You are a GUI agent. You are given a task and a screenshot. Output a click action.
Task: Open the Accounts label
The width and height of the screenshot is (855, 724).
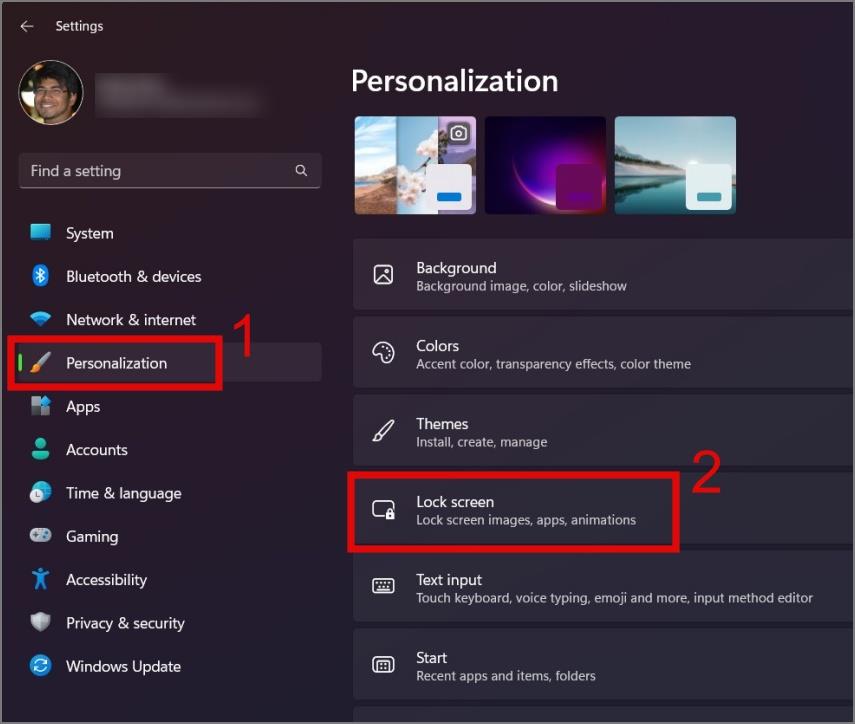tap(97, 450)
